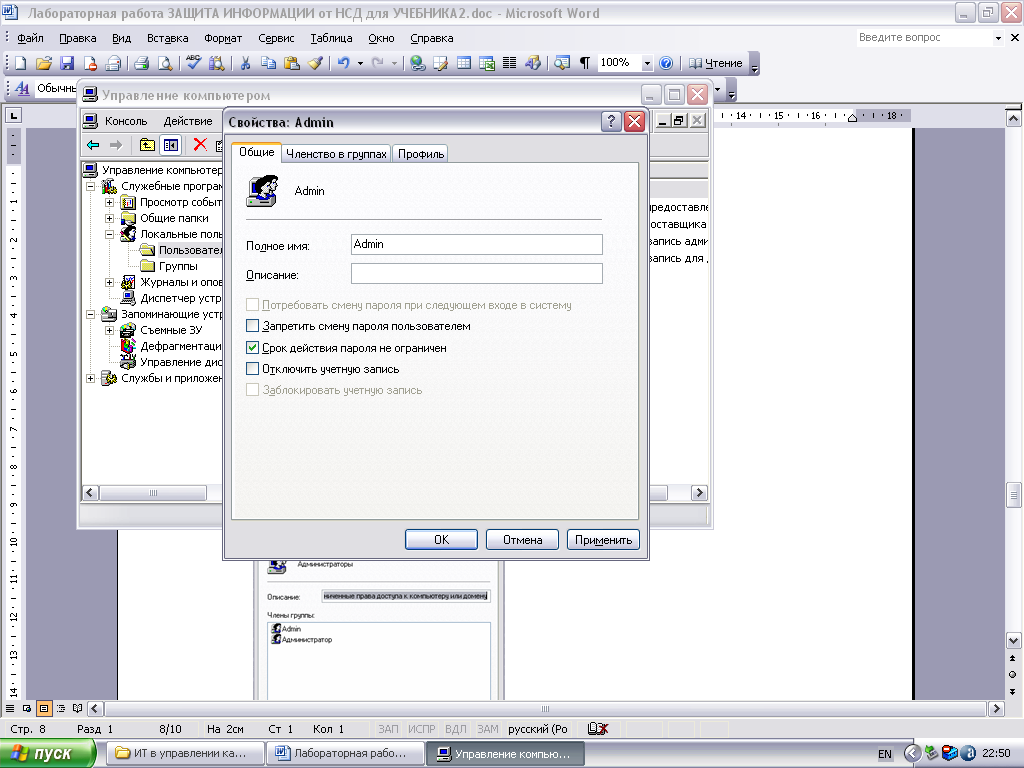Viewport: 1024px width, 768px height.
Task: Click the 'Описание' input field
Action: pyautogui.click(x=477, y=274)
